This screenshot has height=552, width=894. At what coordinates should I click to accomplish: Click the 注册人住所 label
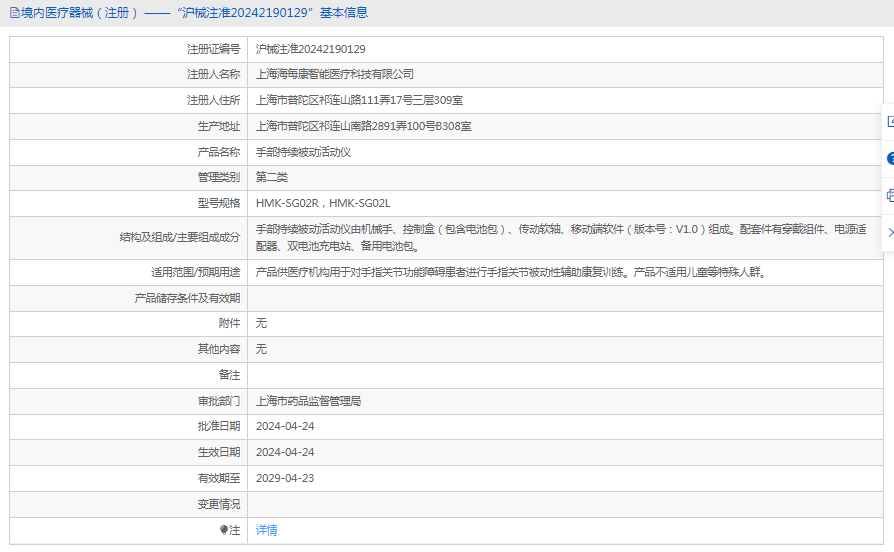[x=214, y=100]
